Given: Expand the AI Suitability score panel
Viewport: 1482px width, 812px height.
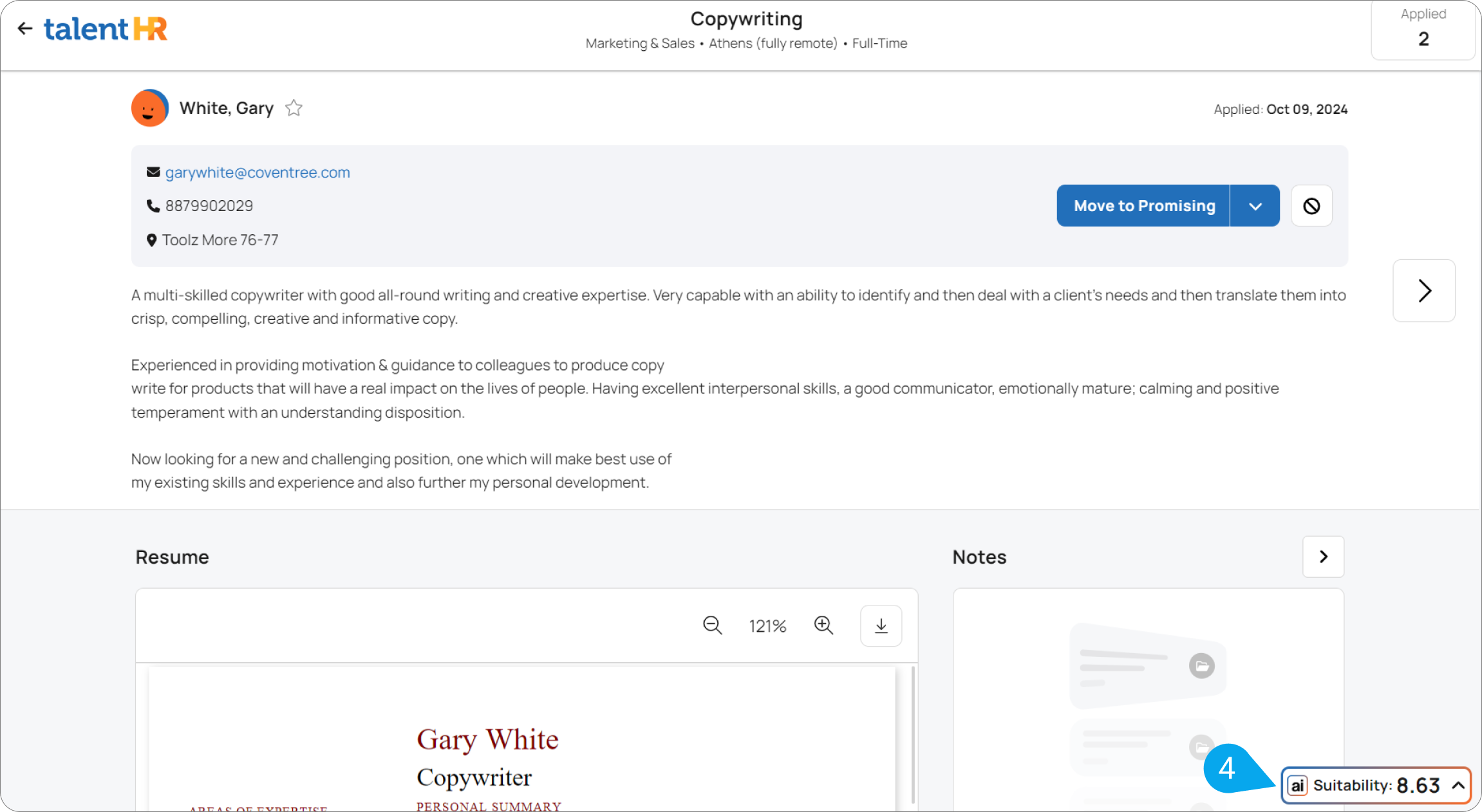Looking at the screenshot, I should 1458,785.
